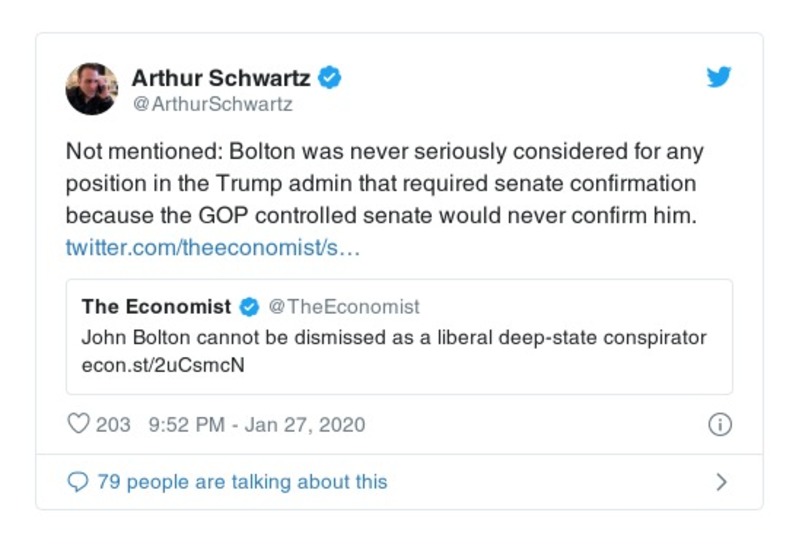
Task: Click "79 people are talking about this"
Action: click(x=241, y=482)
